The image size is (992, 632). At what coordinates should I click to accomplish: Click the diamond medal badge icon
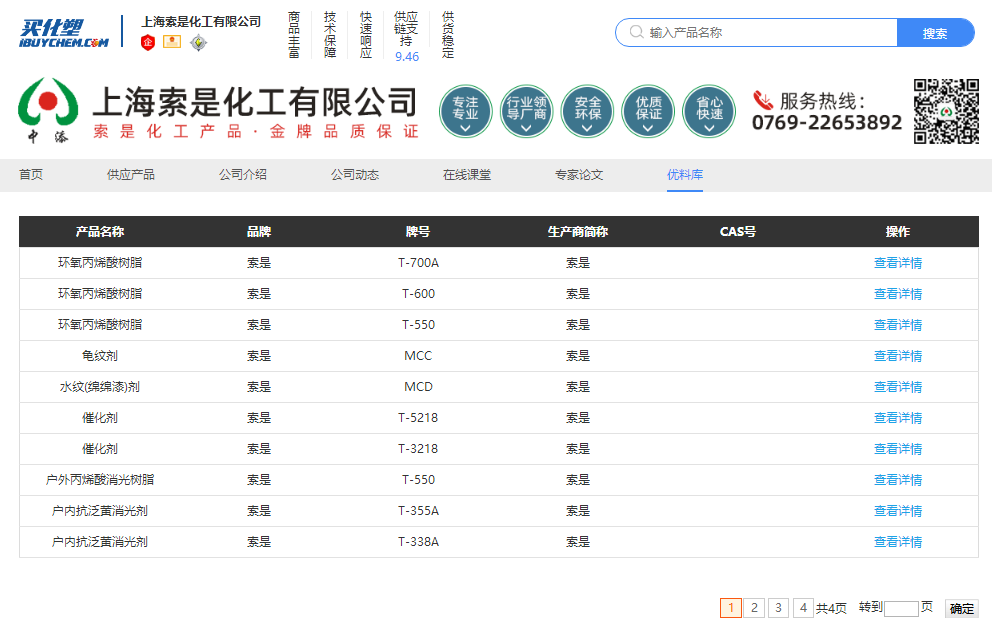point(199,42)
